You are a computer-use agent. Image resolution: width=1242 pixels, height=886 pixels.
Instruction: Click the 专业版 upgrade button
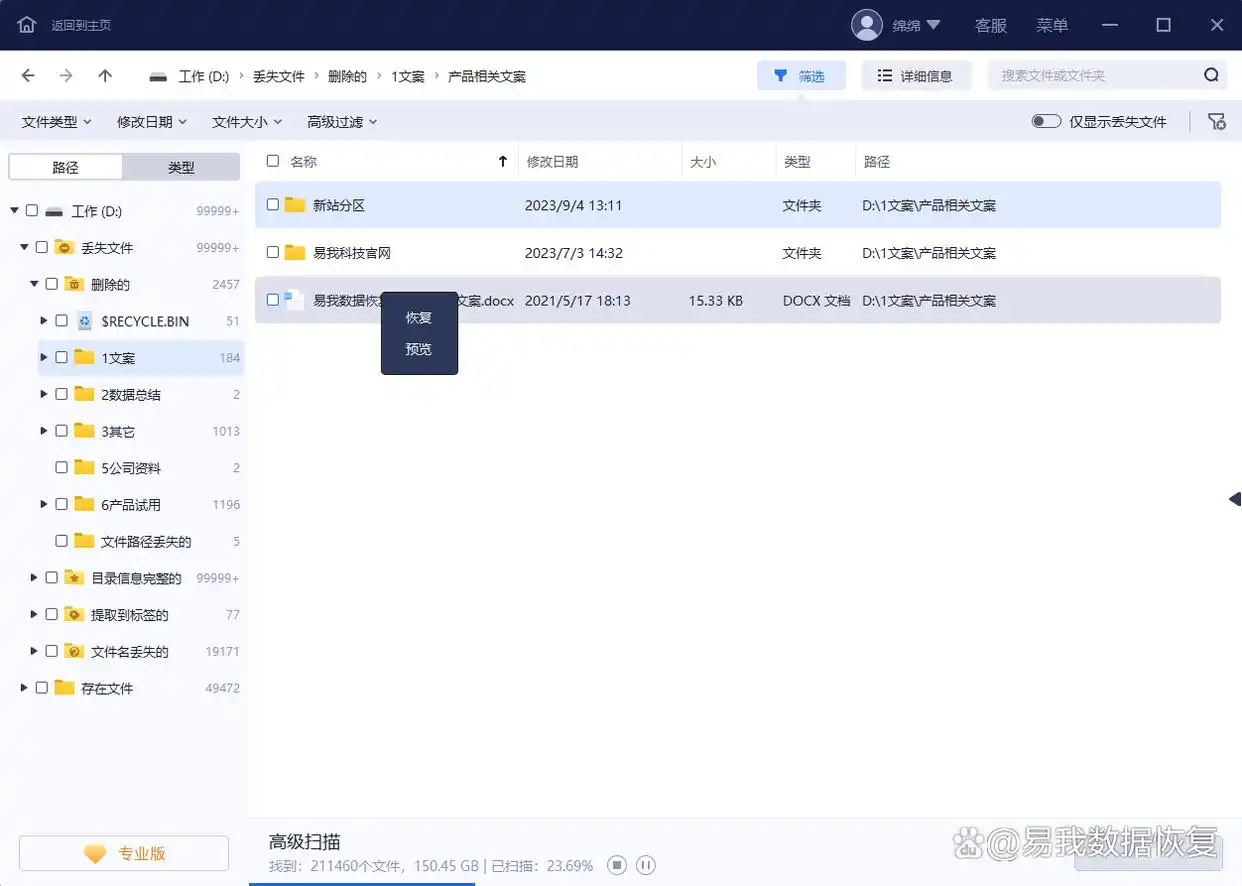tap(123, 852)
